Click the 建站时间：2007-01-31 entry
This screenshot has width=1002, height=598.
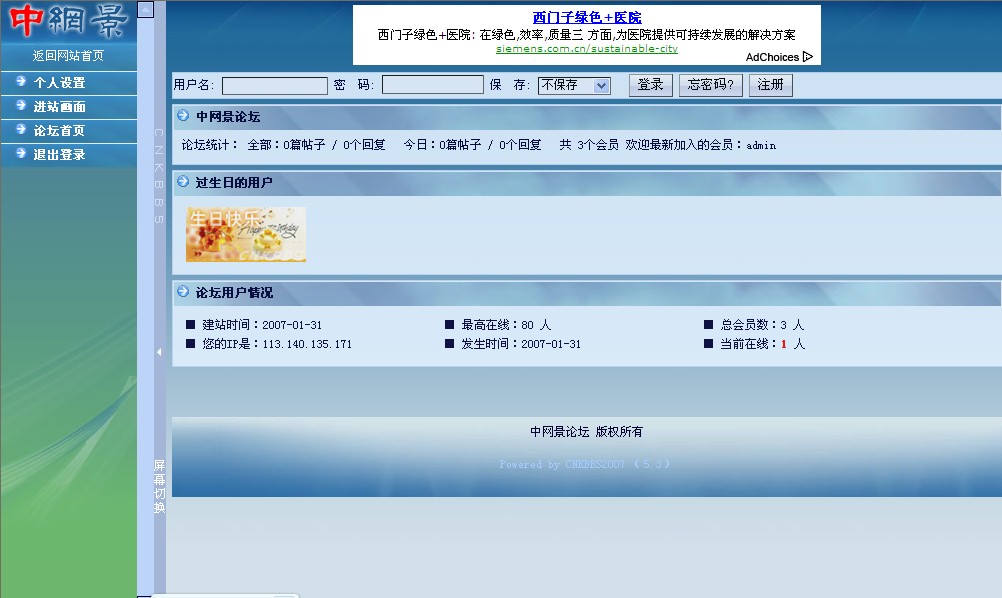(x=262, y=325)
